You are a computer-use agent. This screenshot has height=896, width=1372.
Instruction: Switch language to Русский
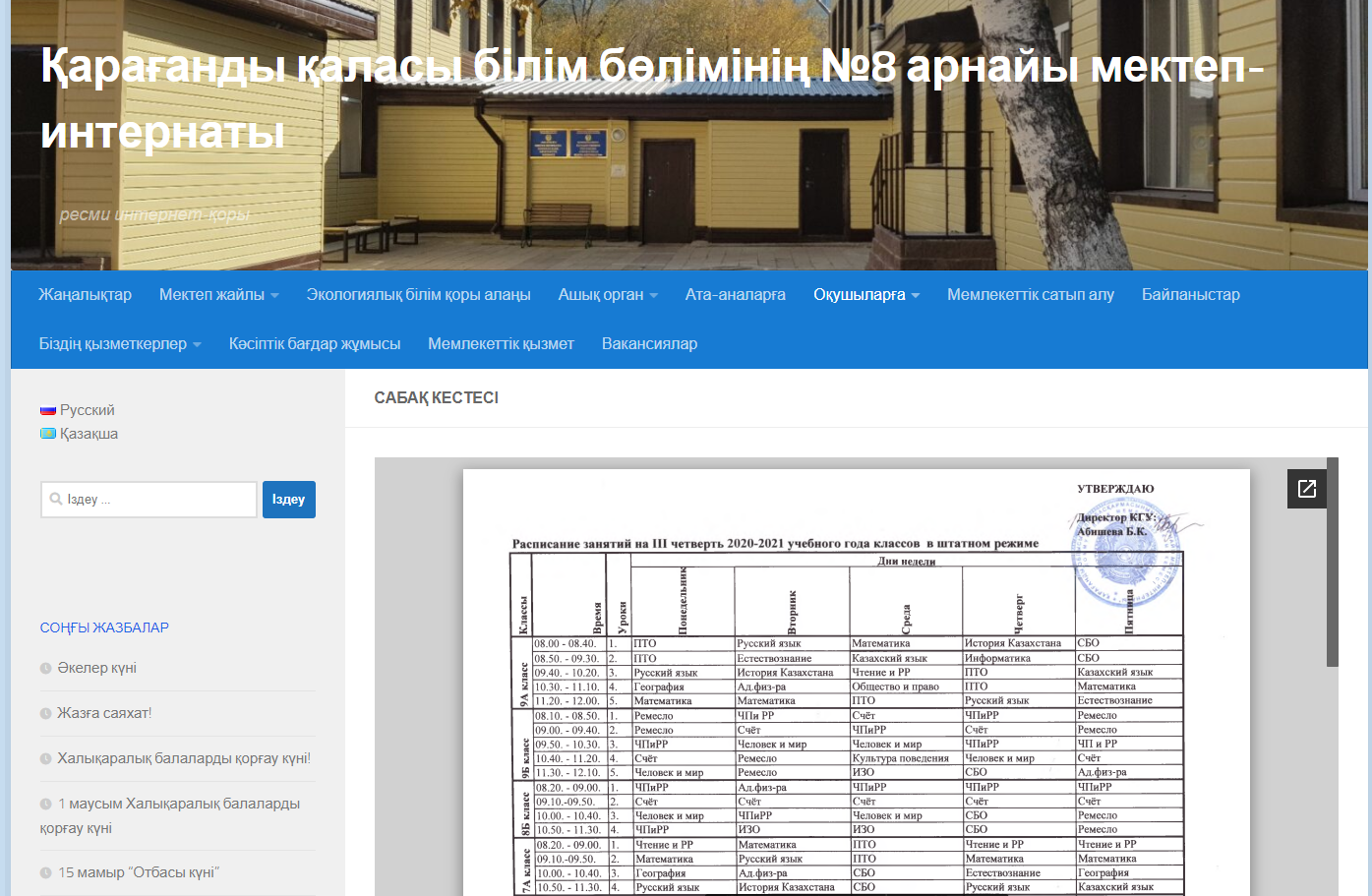(87, 410)
